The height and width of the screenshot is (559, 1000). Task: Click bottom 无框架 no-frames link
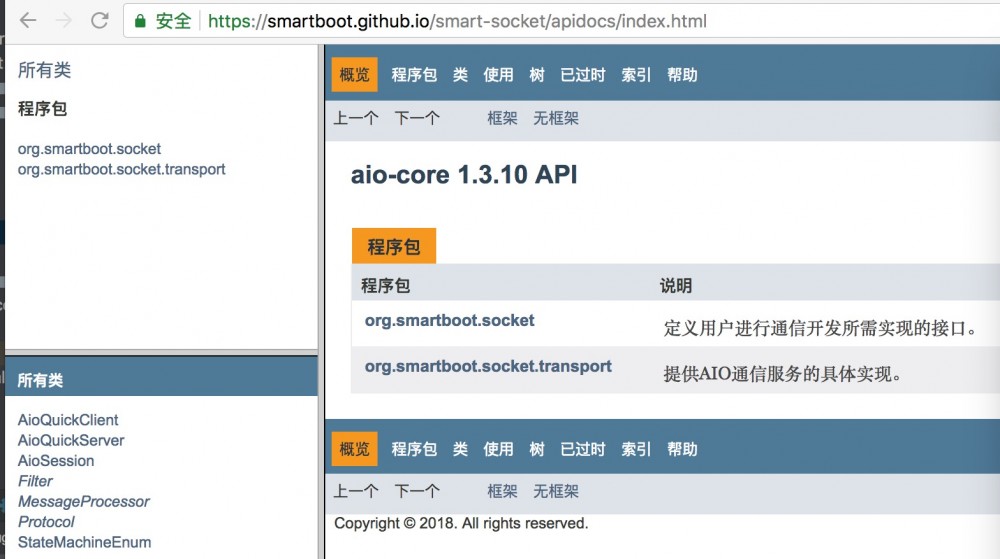click(x=555, y=491)
